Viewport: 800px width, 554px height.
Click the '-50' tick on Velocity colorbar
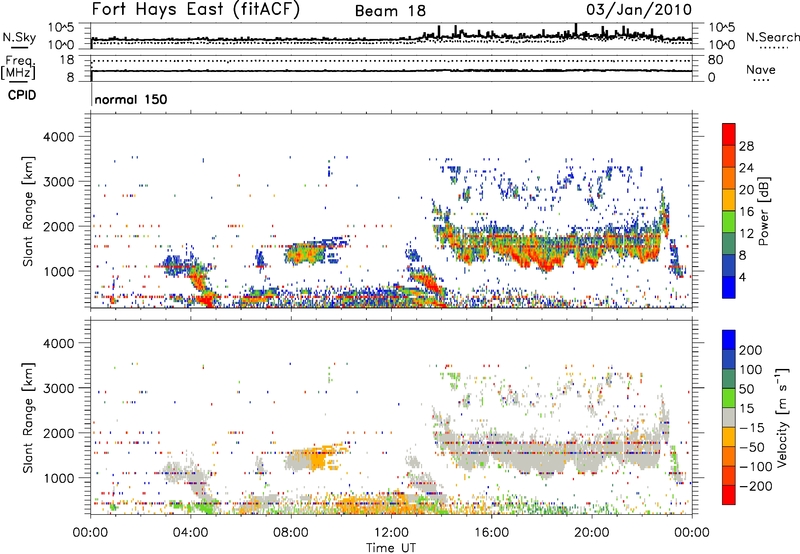click(x=752, y=447)
